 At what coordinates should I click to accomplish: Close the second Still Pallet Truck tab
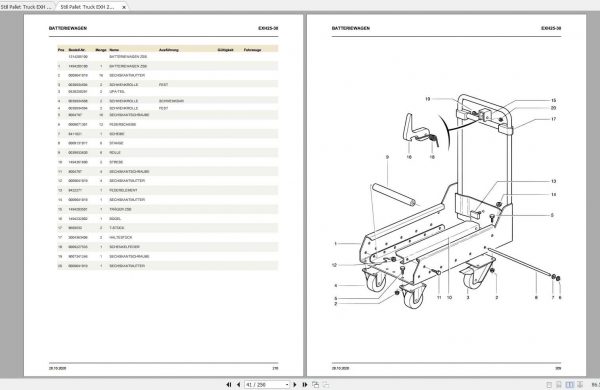click(124, 7)
